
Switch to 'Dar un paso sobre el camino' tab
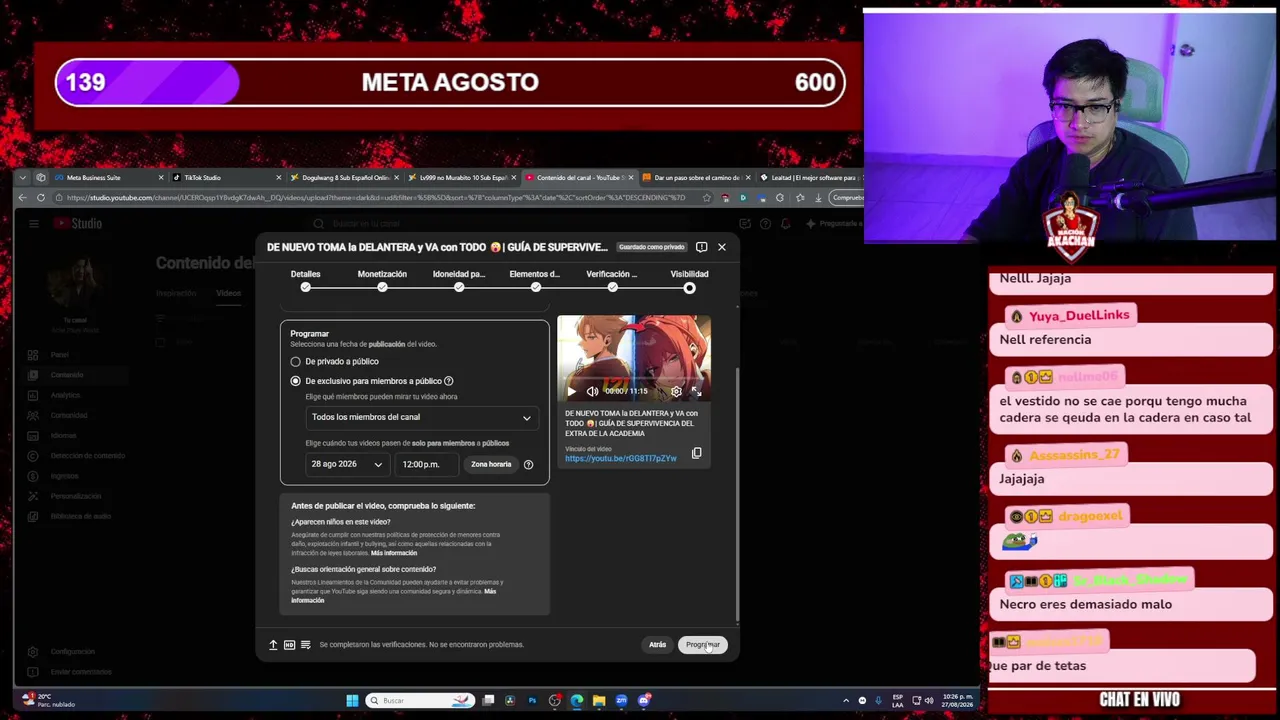point(696,178)
